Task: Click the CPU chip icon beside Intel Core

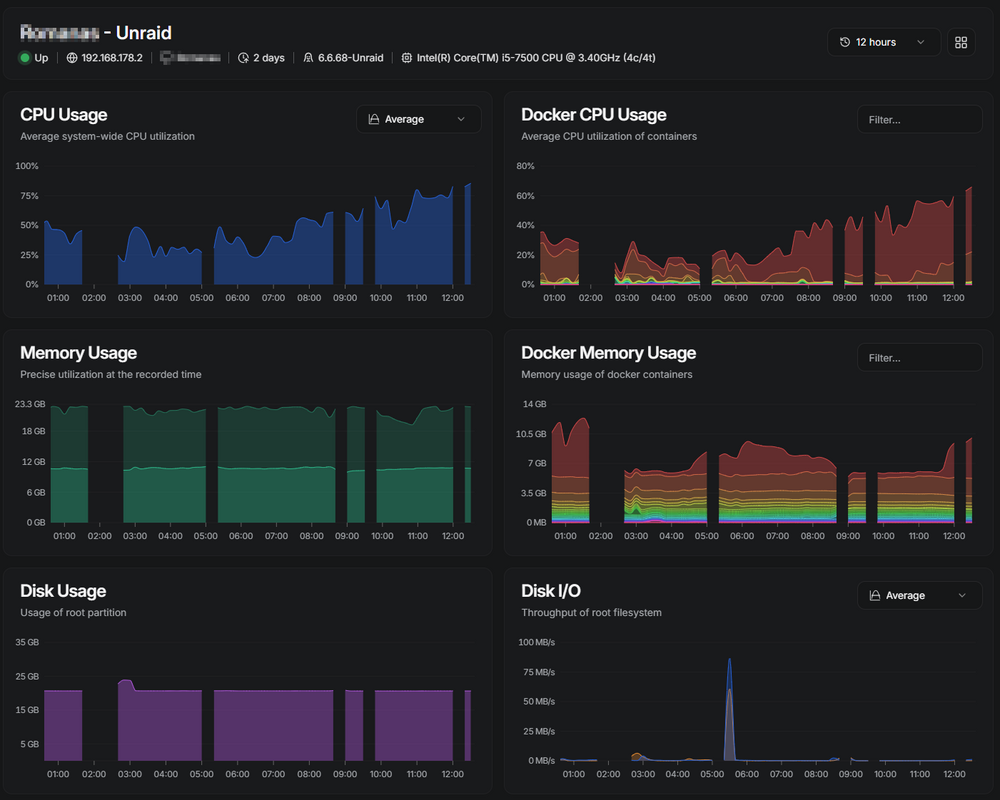Action: tap(406, 58)
